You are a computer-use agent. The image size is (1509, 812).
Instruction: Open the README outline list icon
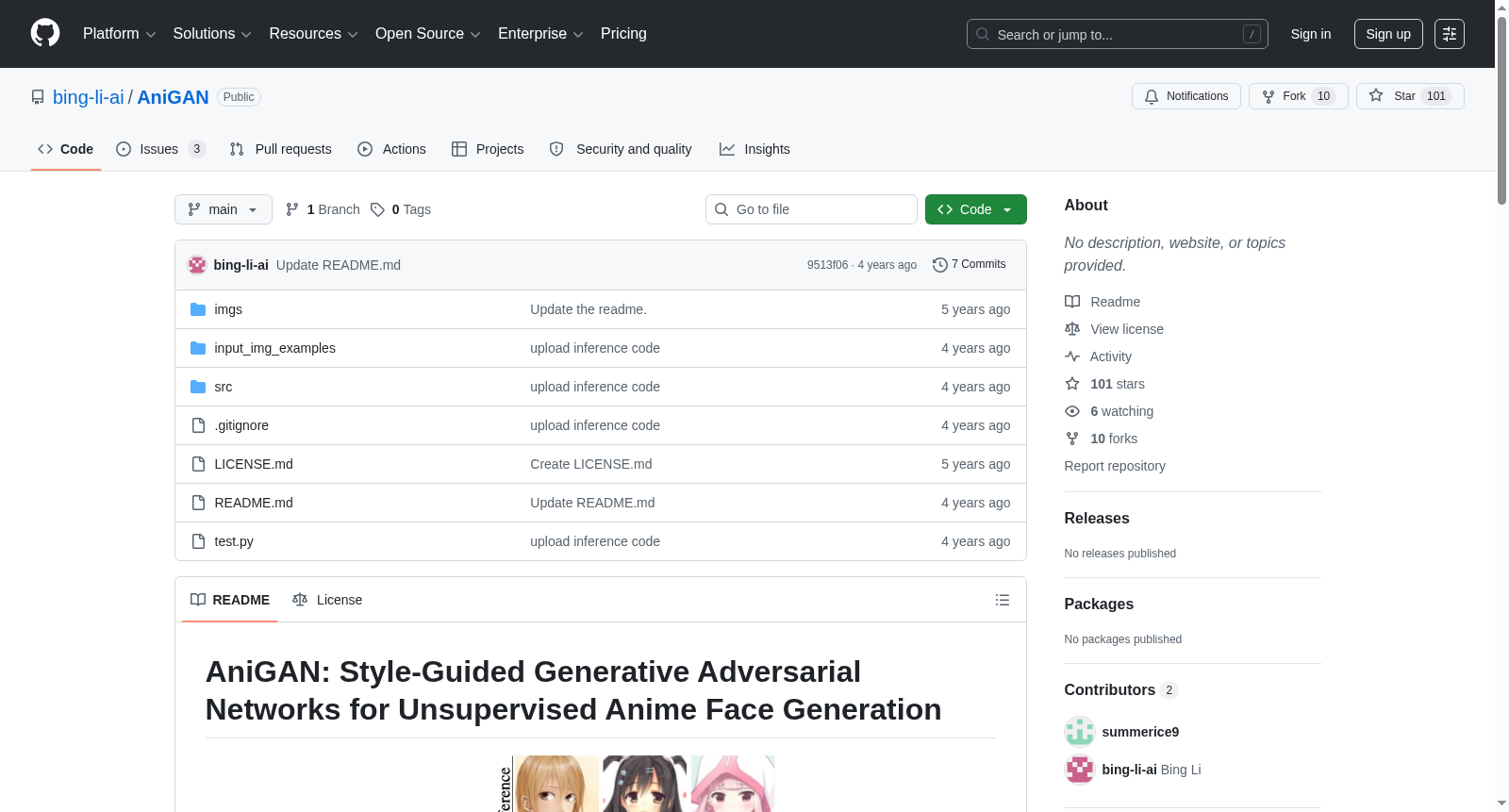[x=1003, y=600]
